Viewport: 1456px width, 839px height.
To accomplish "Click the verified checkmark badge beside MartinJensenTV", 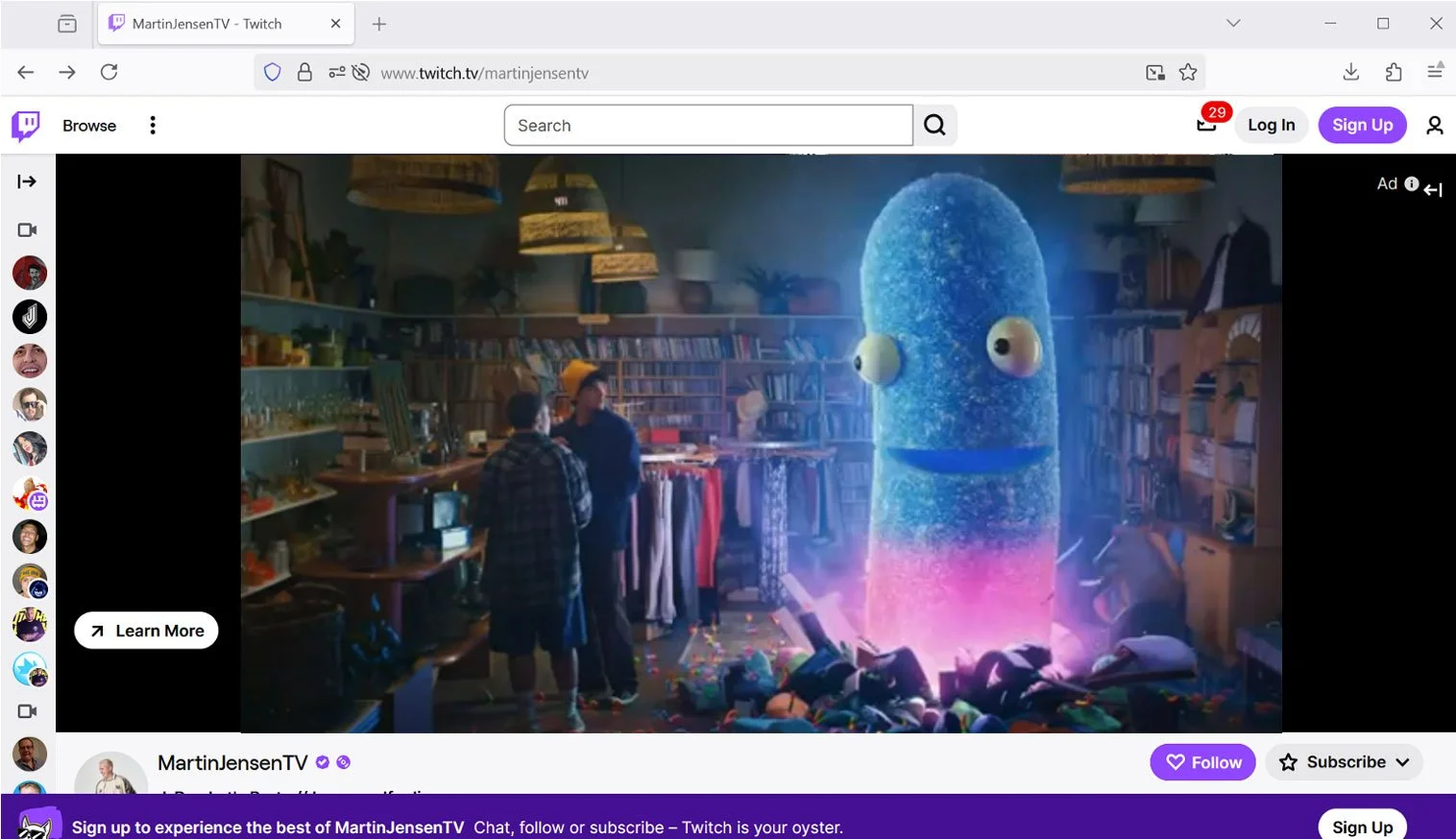I will 323,762.
